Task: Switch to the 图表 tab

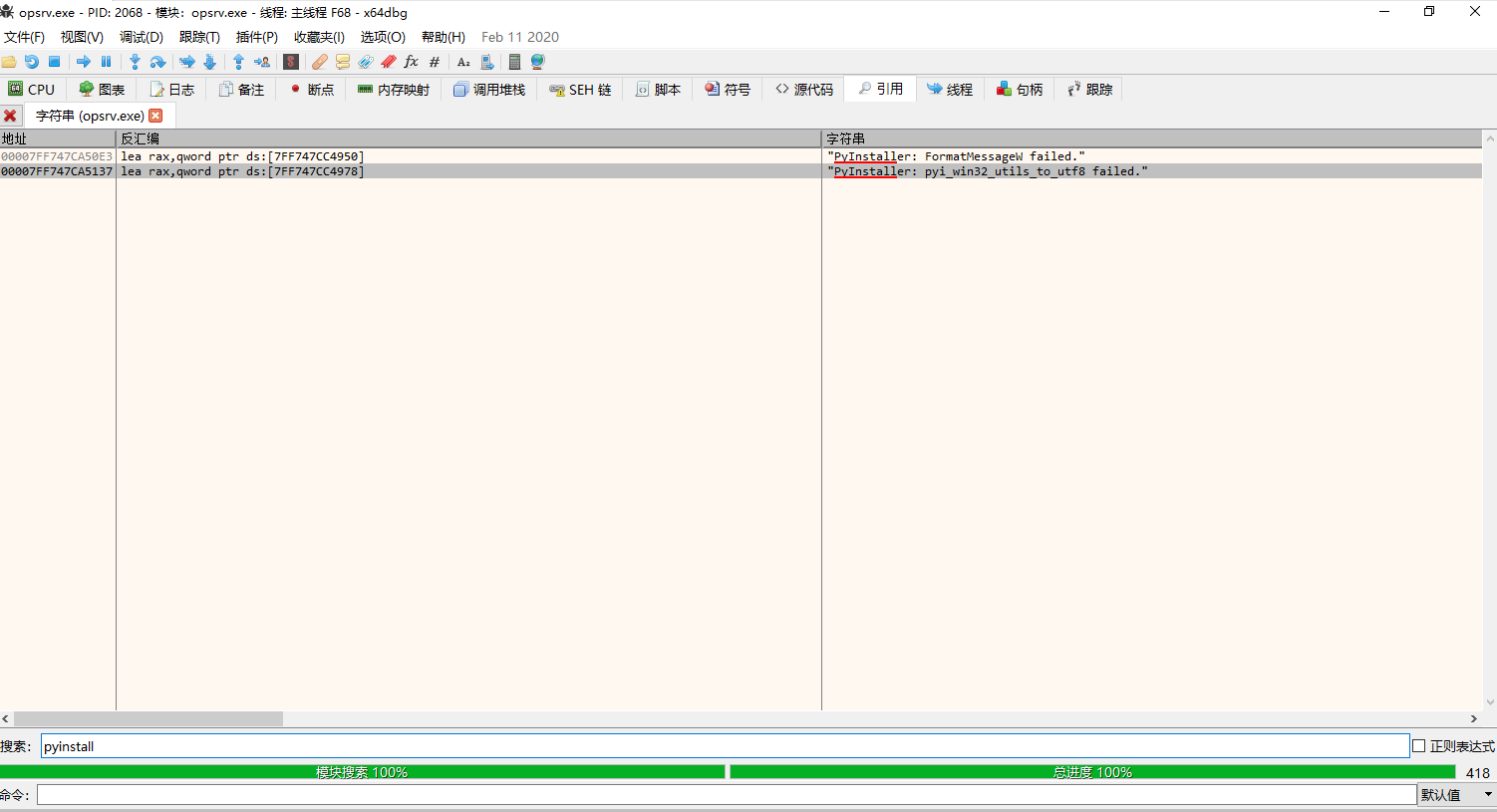Action: tap(102, 90)
